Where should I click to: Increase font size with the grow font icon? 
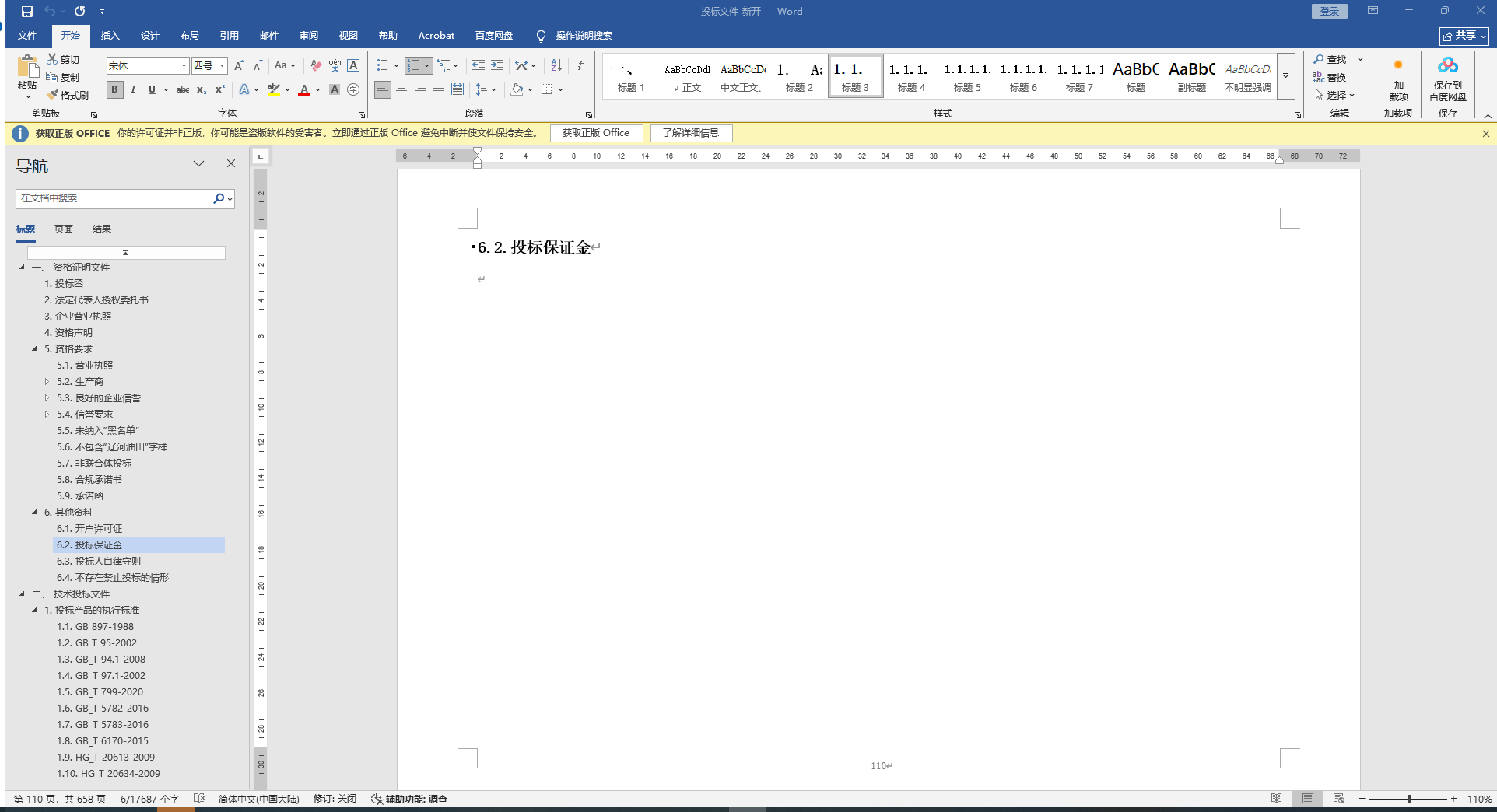pos(239,66)
